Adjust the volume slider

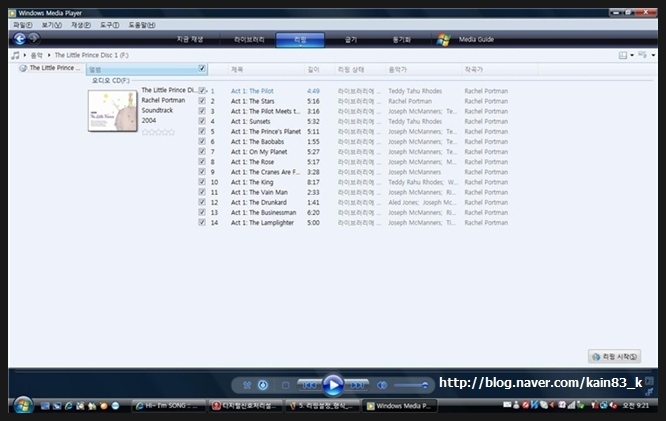tap(410, 385)
